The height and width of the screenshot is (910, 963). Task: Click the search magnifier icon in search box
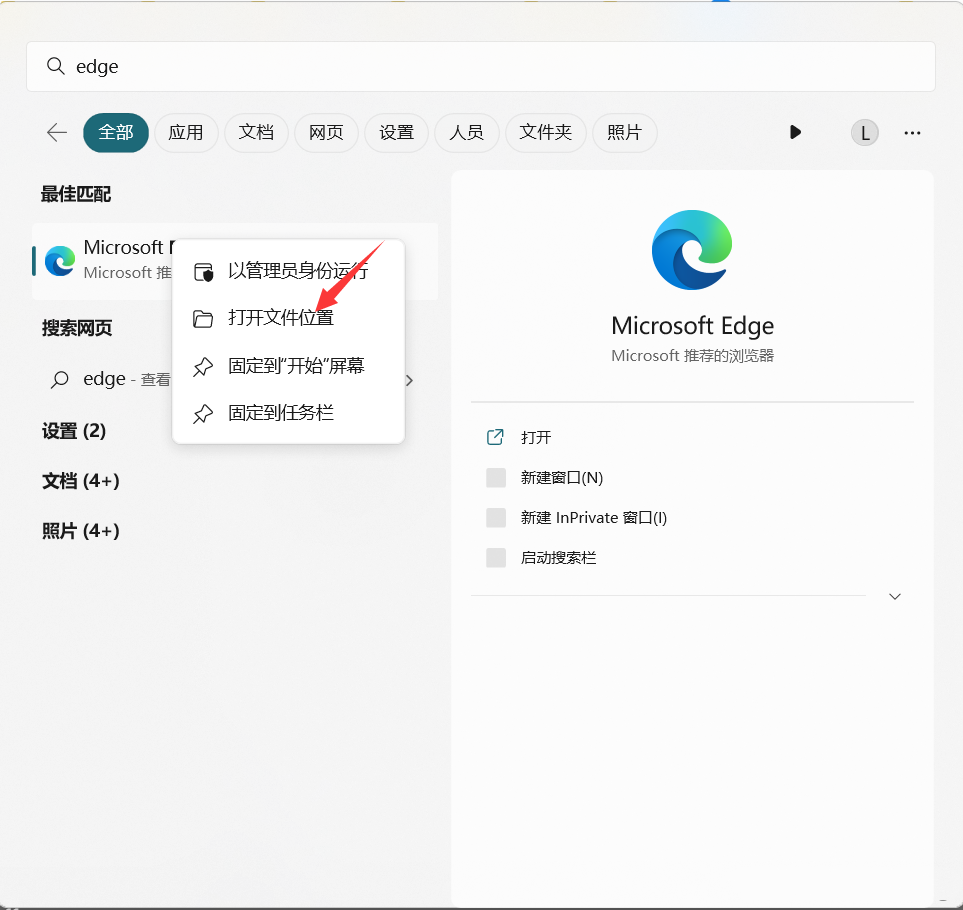[56, 66]
